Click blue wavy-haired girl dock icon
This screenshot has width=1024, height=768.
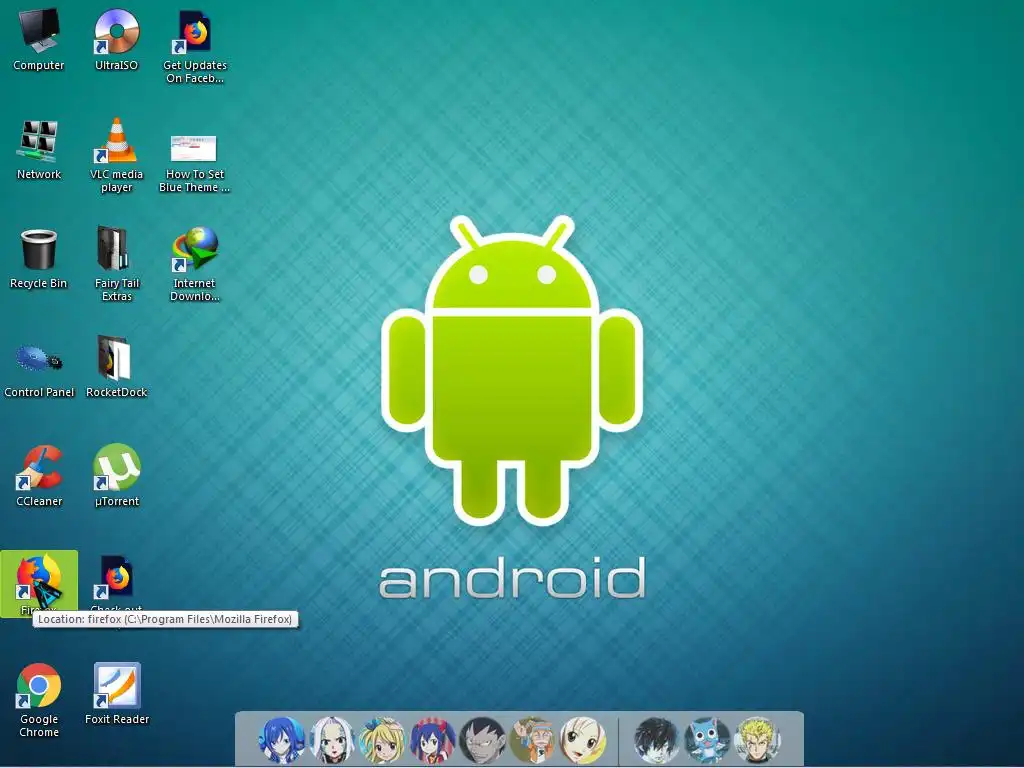[281, 741]
